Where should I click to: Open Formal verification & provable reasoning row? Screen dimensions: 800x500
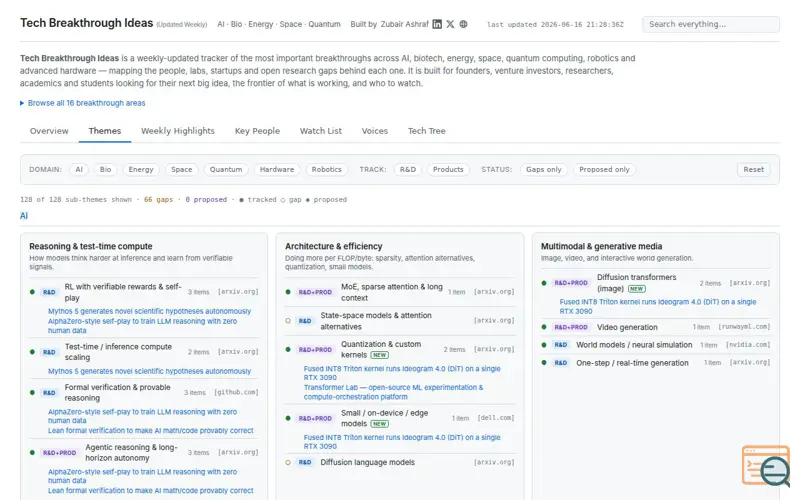pyautogui.click(x=144, y=393)
